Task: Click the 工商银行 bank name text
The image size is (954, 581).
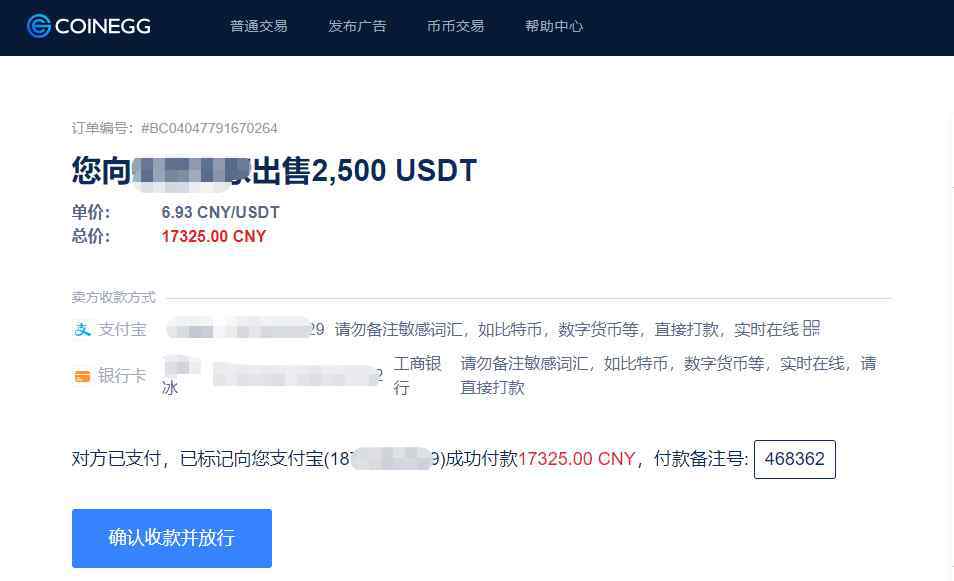Action: (417, 375)
